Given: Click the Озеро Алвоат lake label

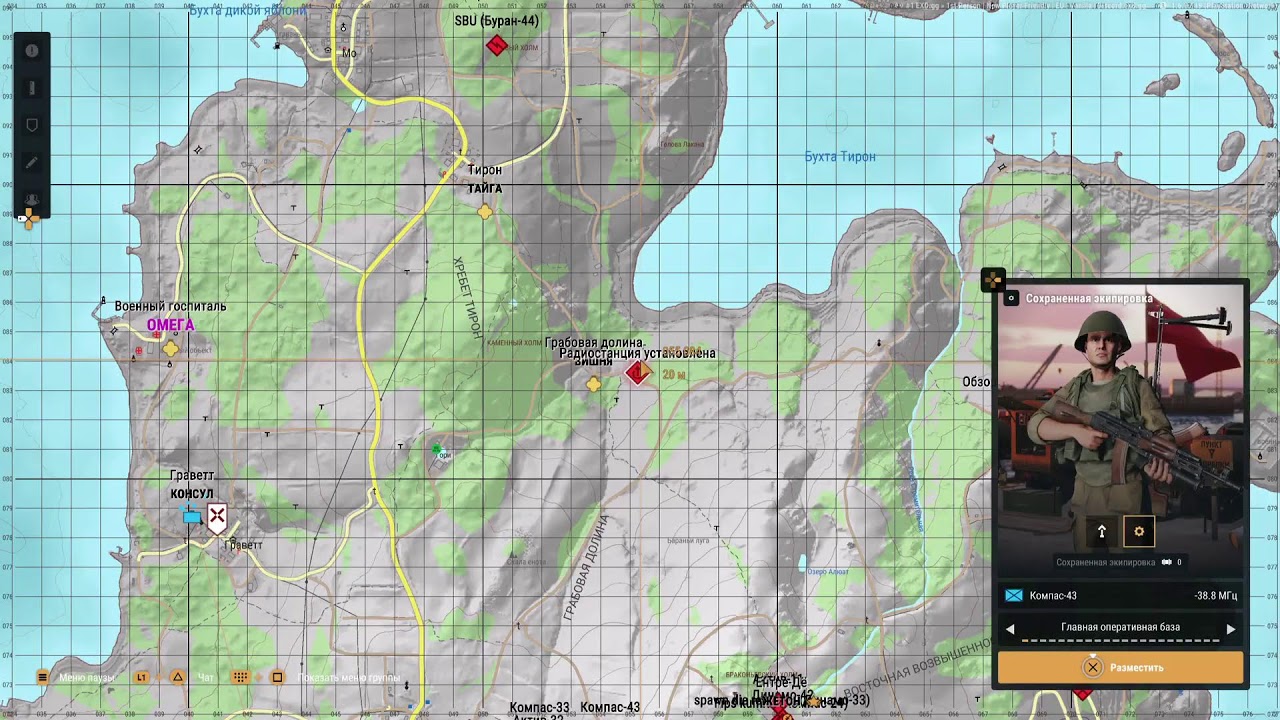Looking at the screenshot, I should point(828,571).
